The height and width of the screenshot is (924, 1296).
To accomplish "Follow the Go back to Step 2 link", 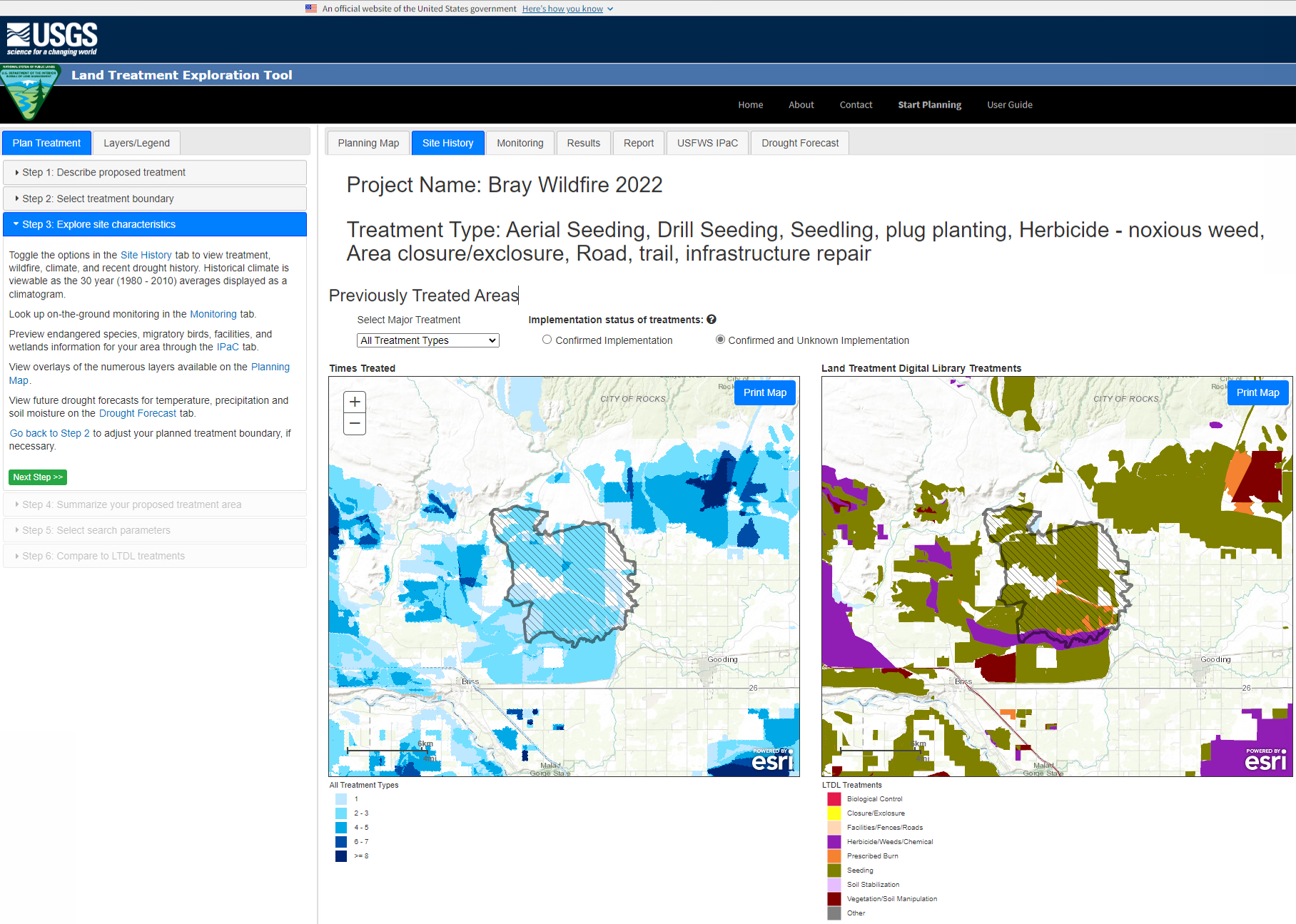I will pos(50,433).
